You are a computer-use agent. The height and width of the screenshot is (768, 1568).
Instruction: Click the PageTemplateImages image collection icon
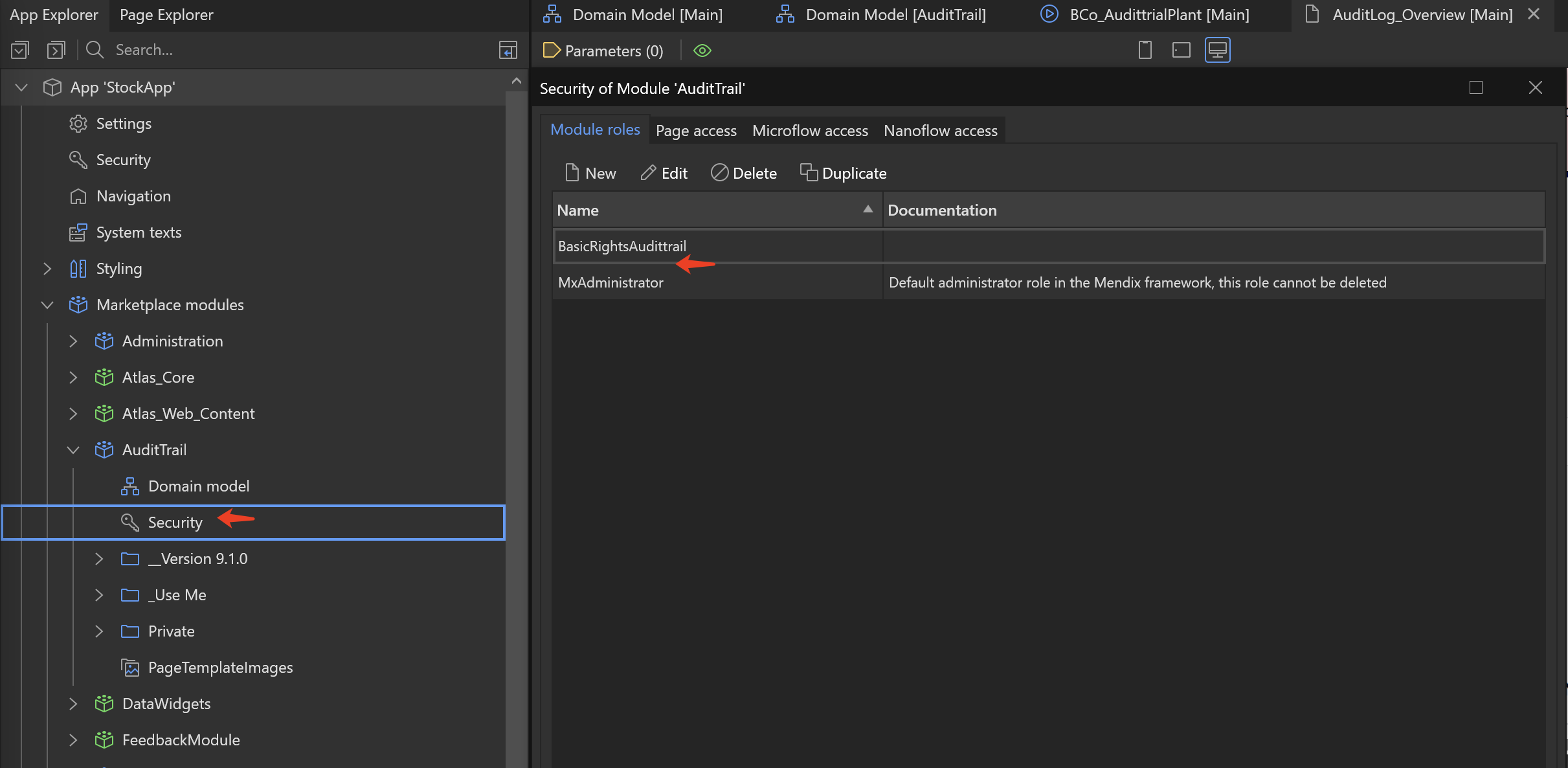[x=130, y=668]
